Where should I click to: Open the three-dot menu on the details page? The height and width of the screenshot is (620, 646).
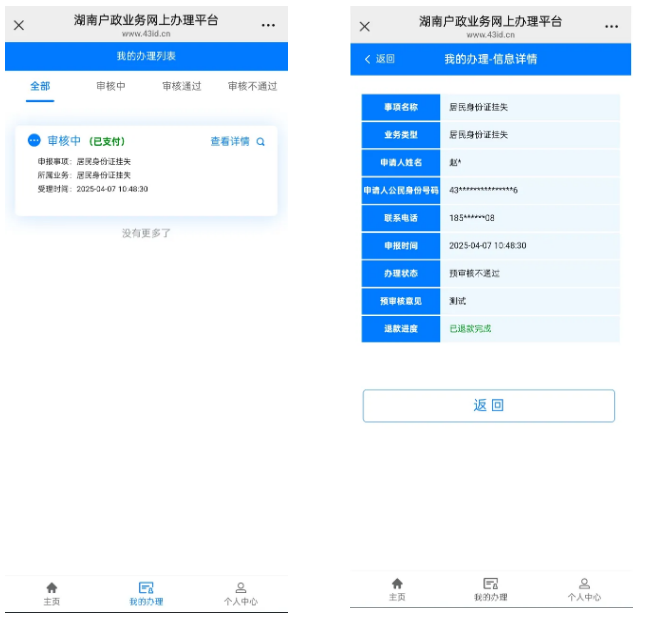click(612, 26)
